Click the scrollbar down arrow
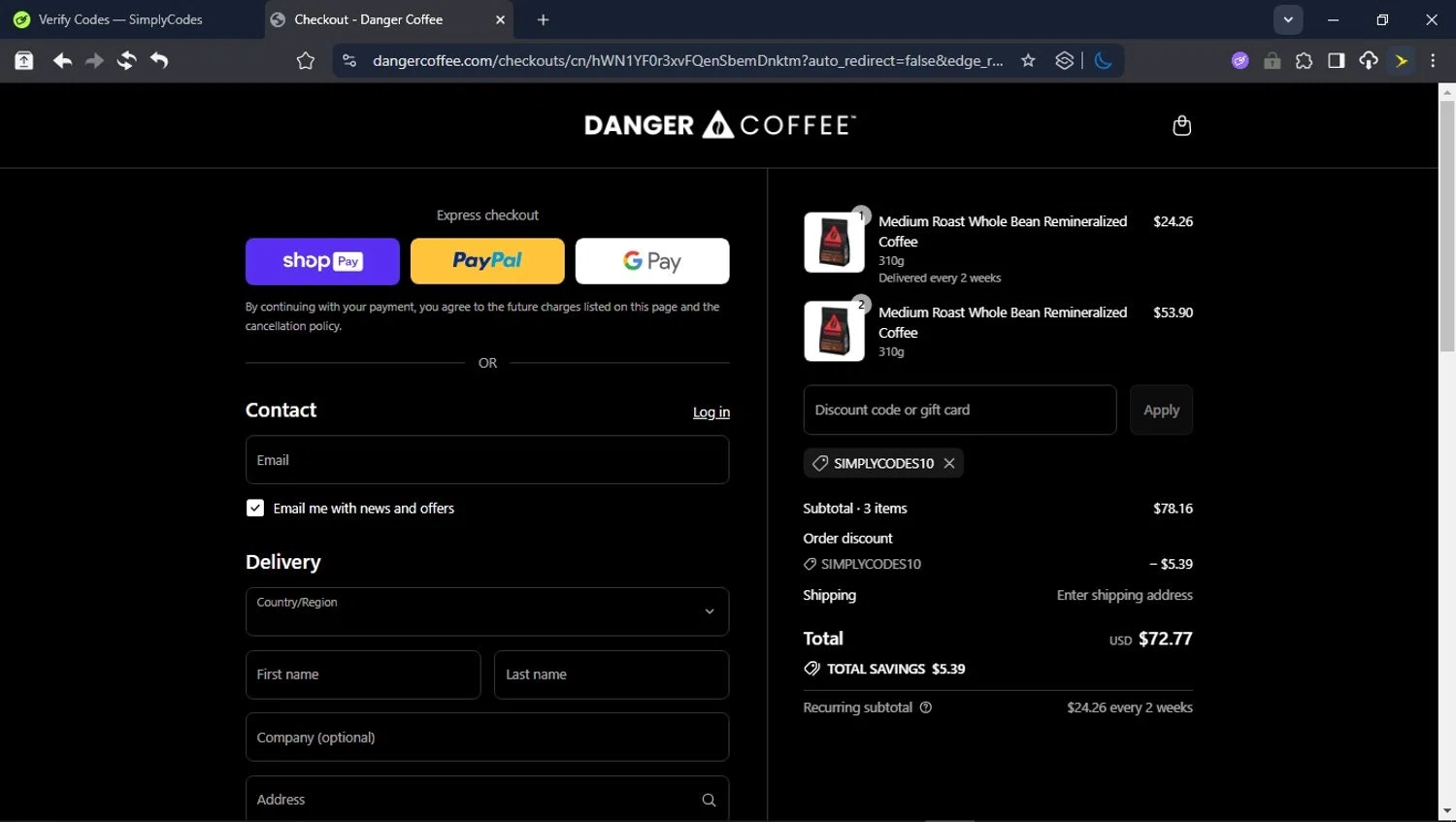The width and height of the screenshot is (1456, 822). 1447,811
